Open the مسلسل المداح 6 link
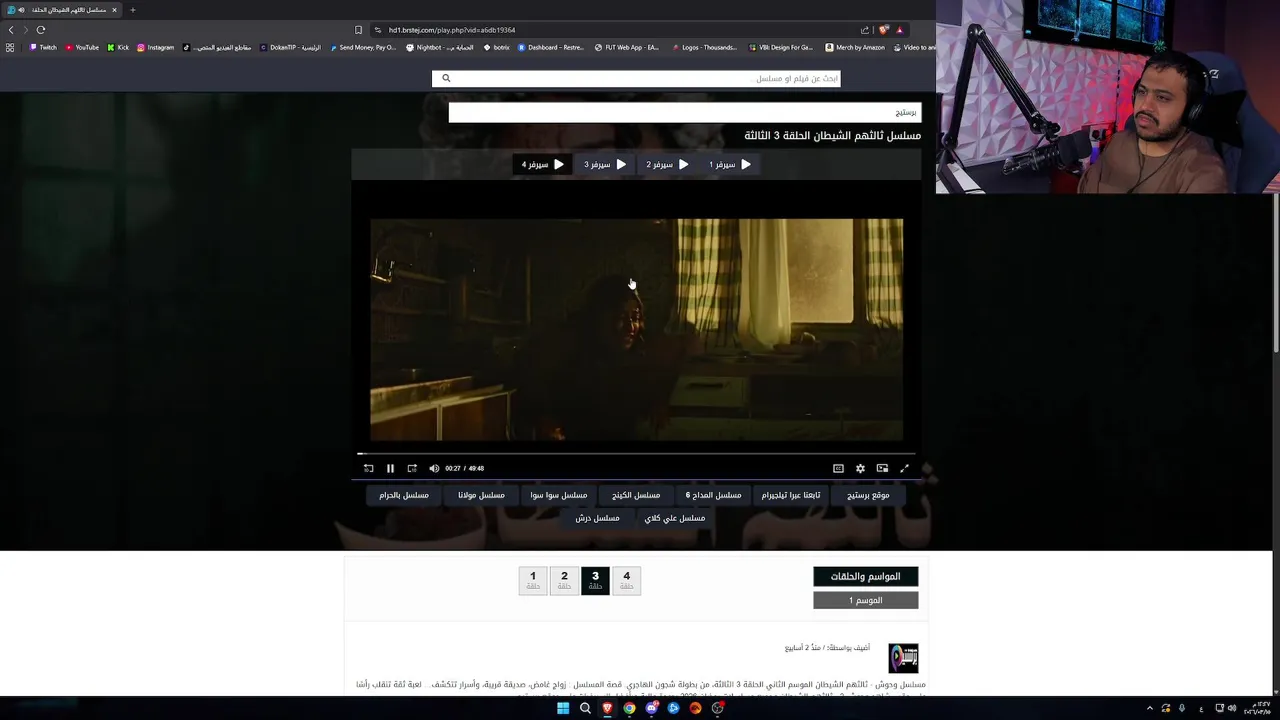Viewport: 1280px width, 720px height. [x=713, y=495]
